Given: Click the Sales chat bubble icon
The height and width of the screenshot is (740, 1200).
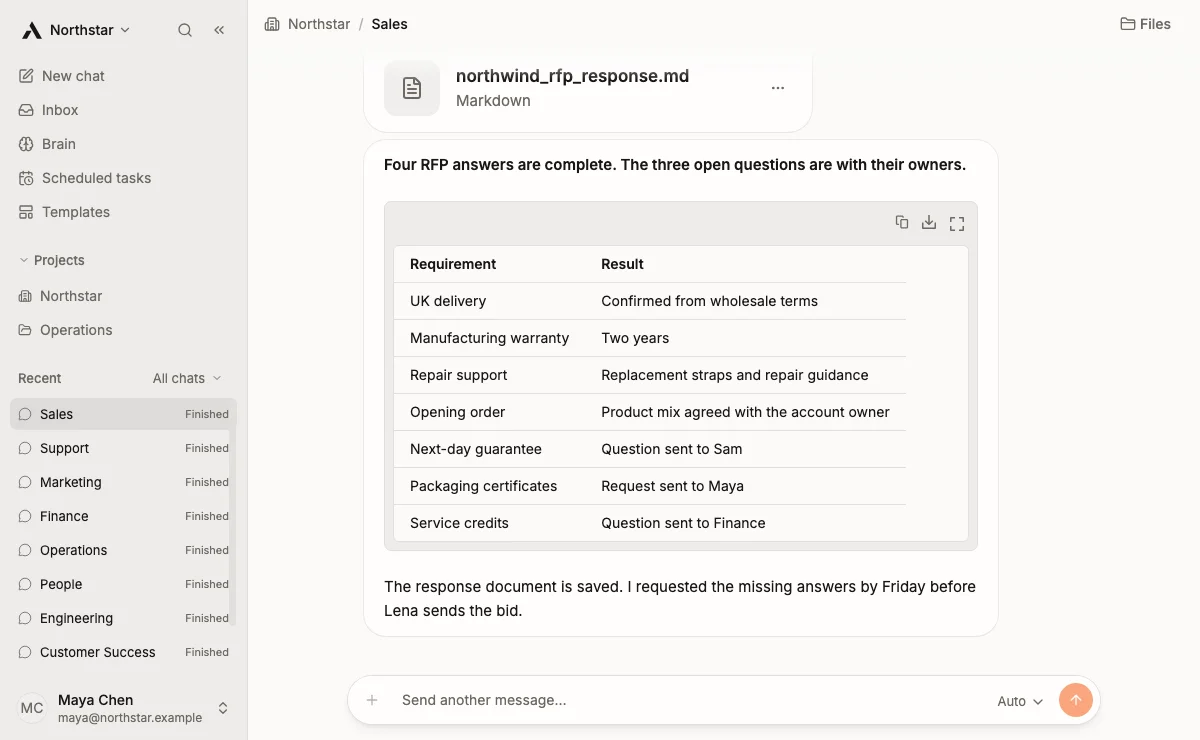Looking at the screenshot, I should (x=26, y=414).
